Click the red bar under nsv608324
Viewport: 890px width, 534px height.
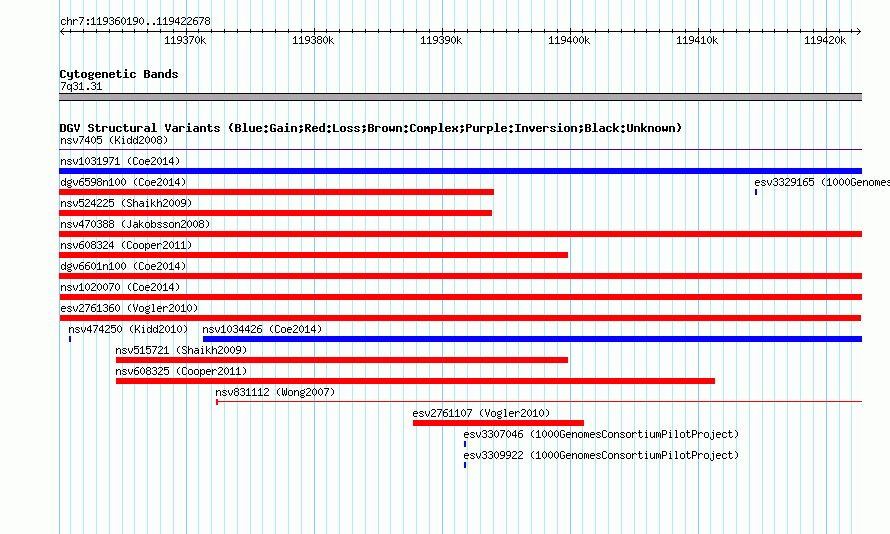313,255
